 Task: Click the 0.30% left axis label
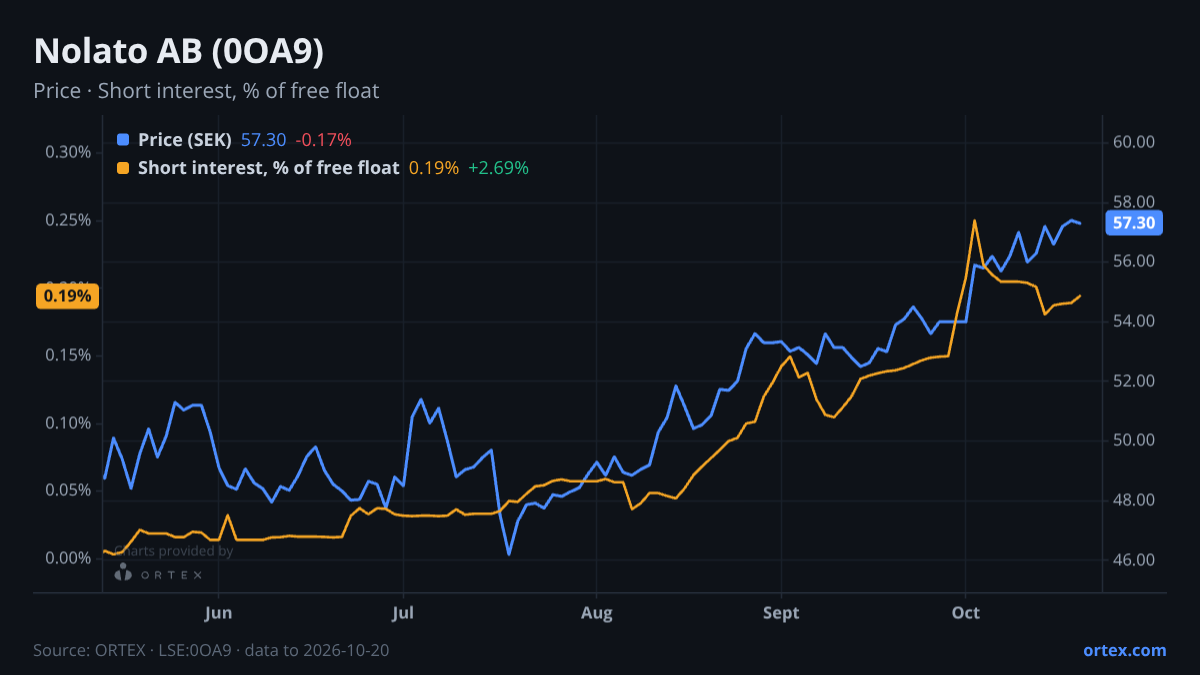[x=68, y=152]
